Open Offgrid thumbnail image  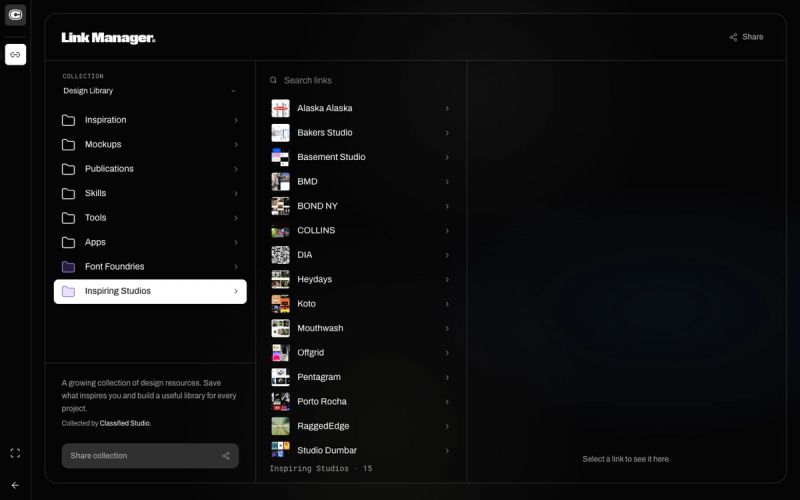[x=280, y=353]
